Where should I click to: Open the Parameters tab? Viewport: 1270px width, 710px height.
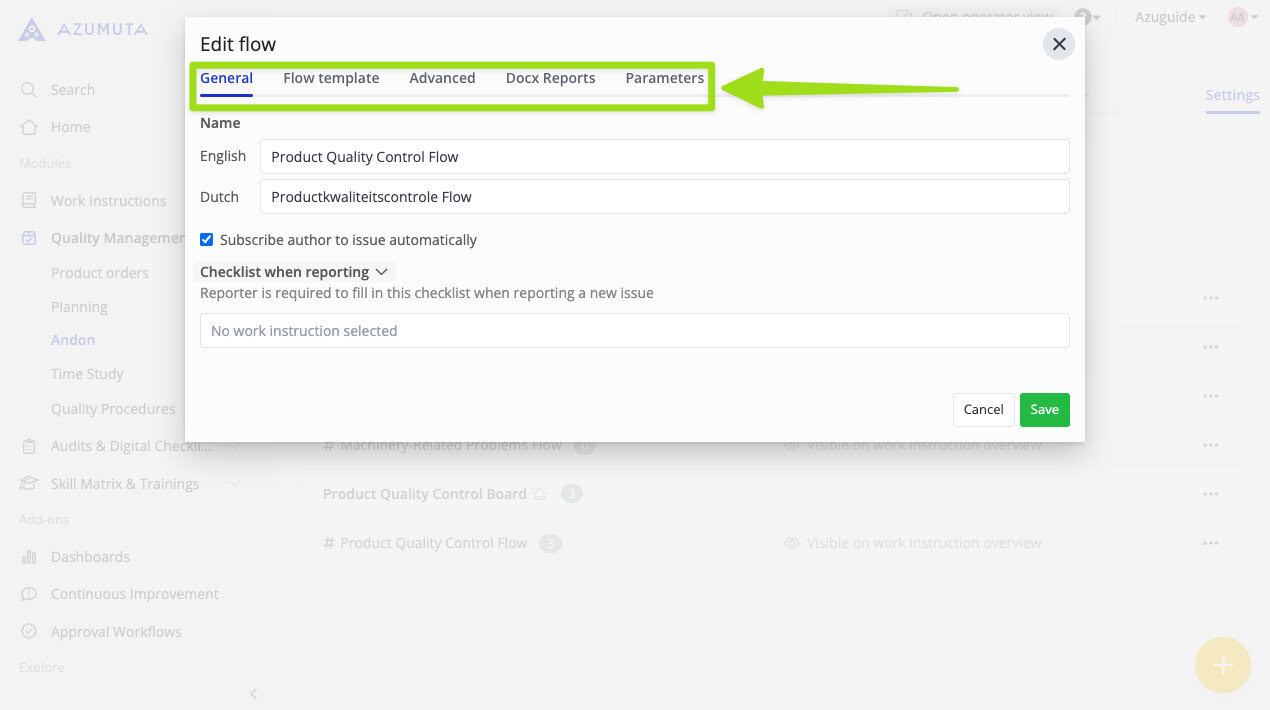[x=665, y=78]
